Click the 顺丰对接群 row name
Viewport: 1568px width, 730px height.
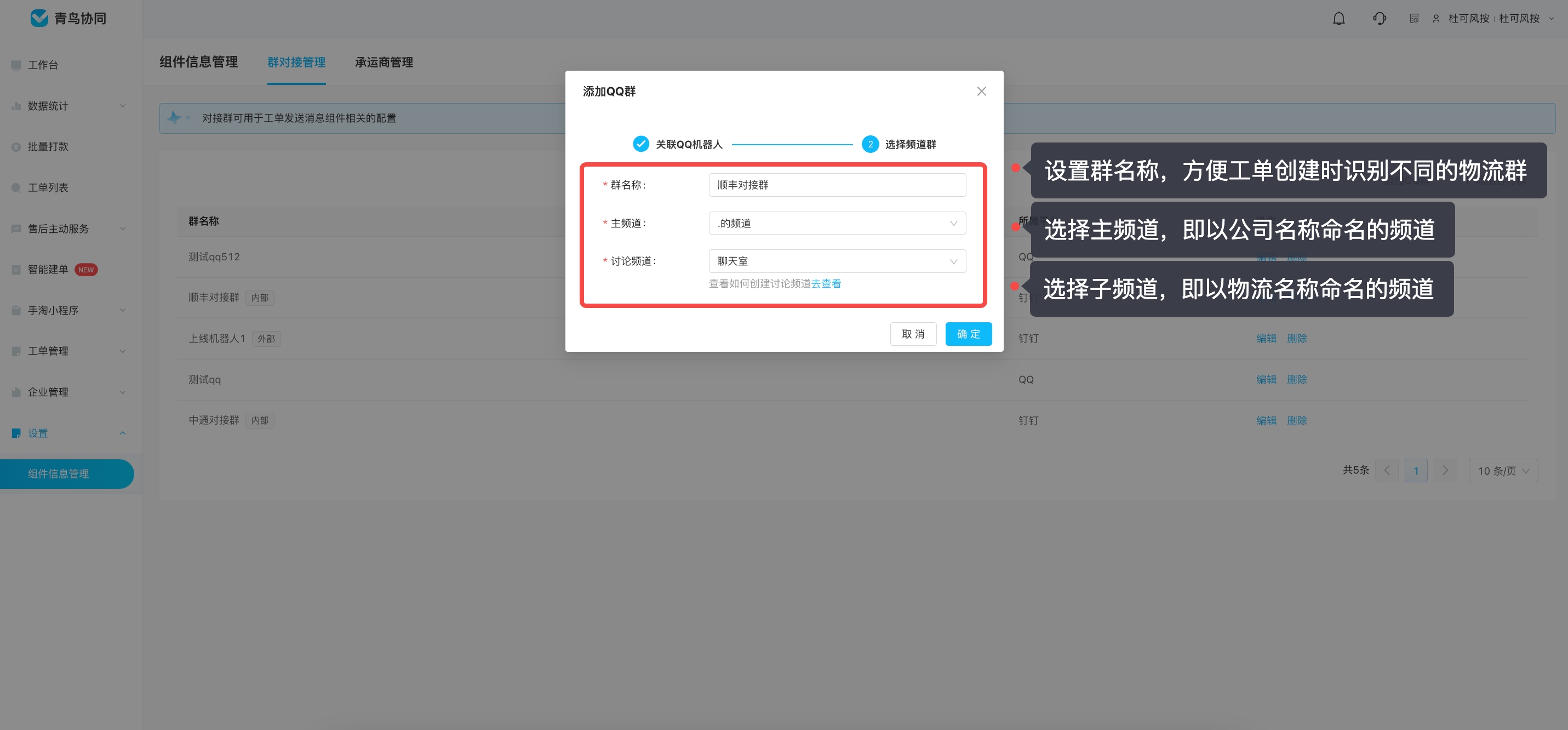214,298
